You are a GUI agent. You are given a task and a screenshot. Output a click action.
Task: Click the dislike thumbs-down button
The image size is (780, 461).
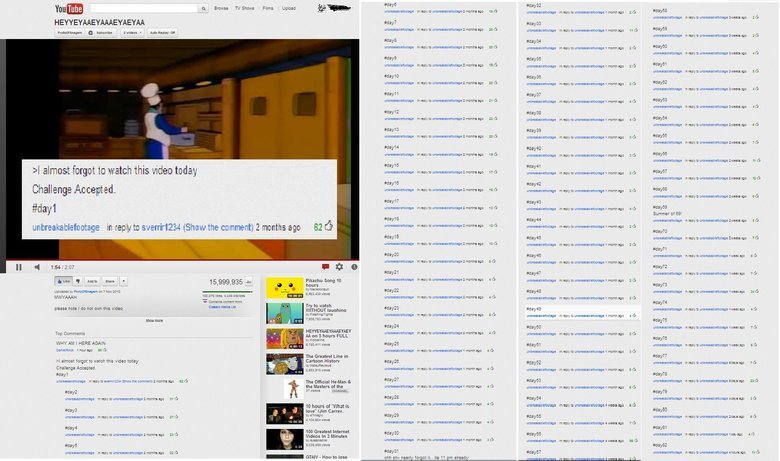78,281
